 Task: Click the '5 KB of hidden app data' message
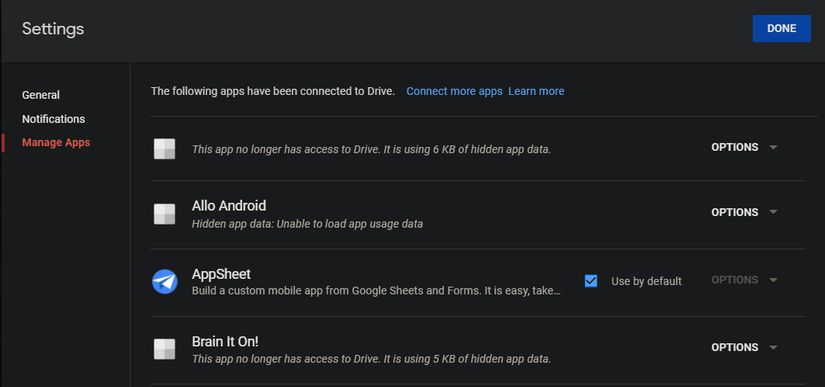pos(371,360)
